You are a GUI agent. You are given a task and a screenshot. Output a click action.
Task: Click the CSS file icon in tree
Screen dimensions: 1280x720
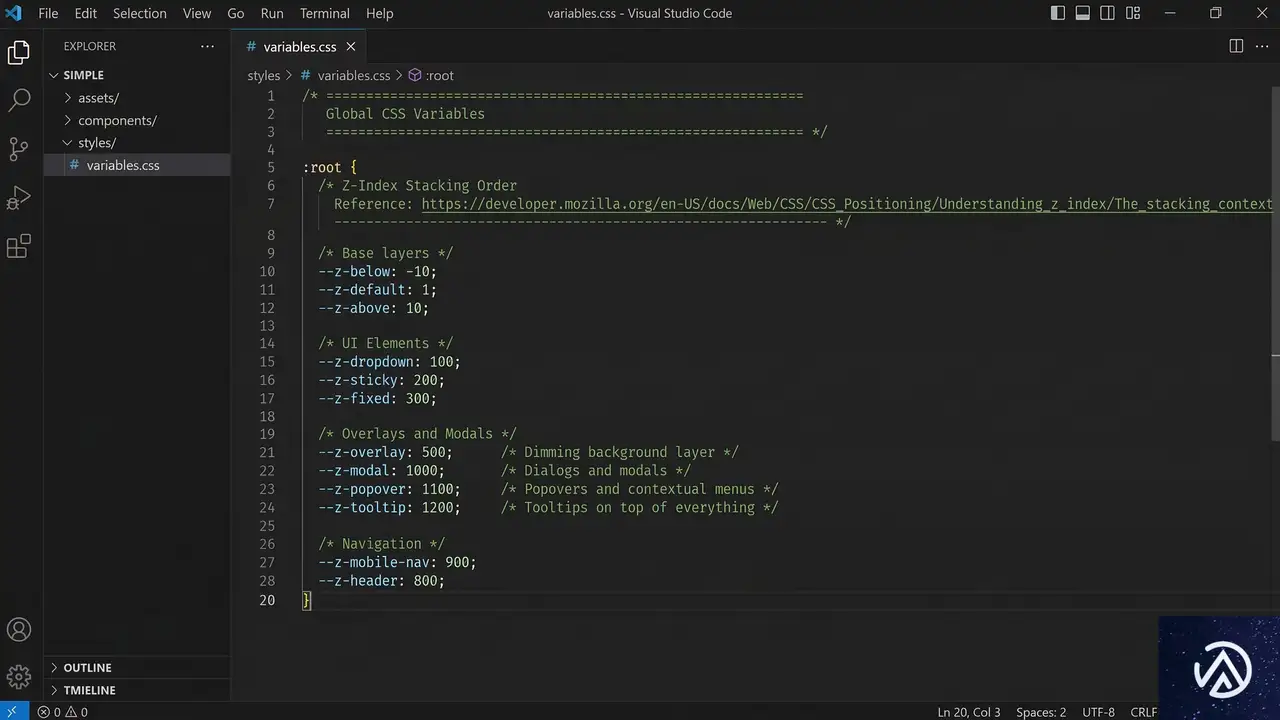74,165
